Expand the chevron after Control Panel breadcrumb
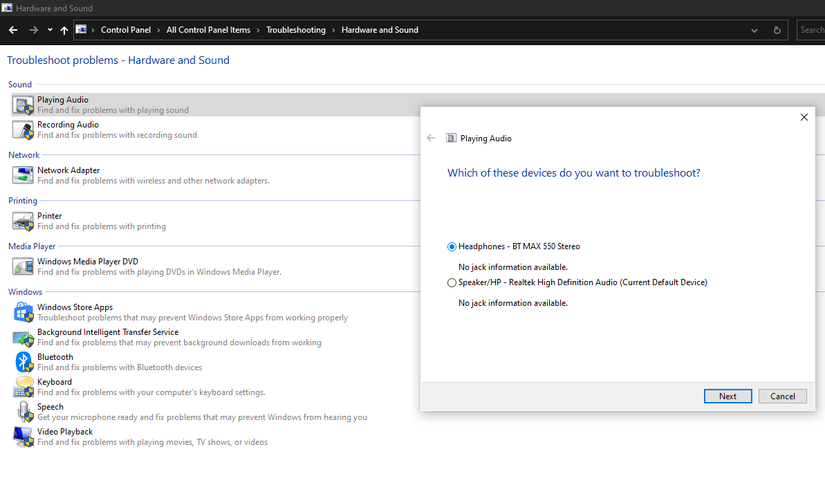Screen dimensions: 825x488 [158, 30]
